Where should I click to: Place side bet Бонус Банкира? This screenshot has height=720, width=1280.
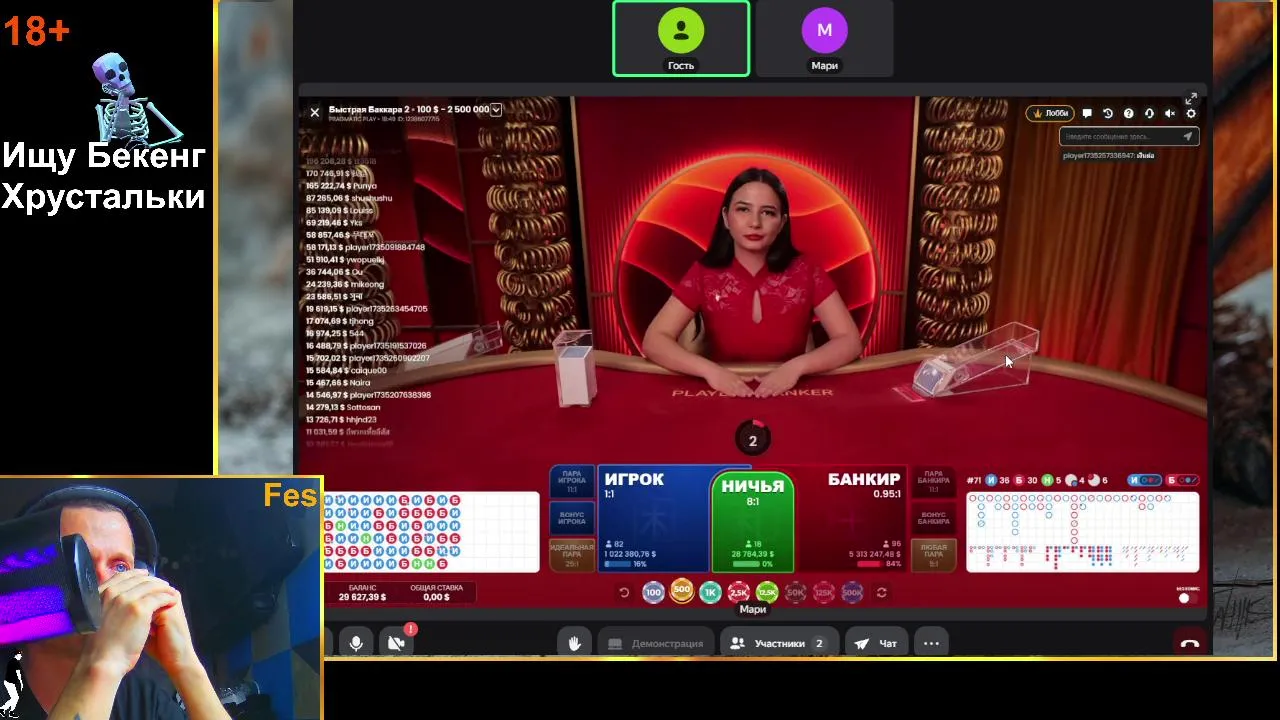coord(933,517)
